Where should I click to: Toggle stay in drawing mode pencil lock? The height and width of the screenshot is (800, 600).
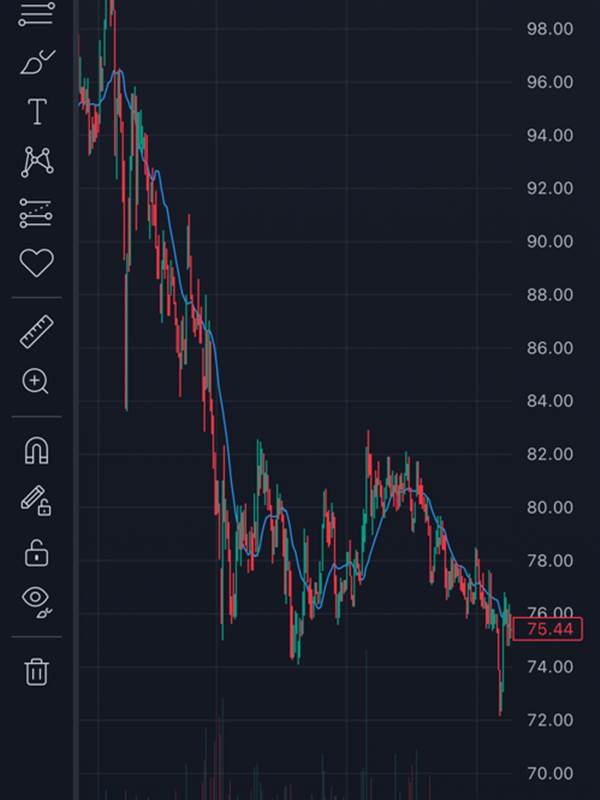pyautogui.click(x=36, y=501)
